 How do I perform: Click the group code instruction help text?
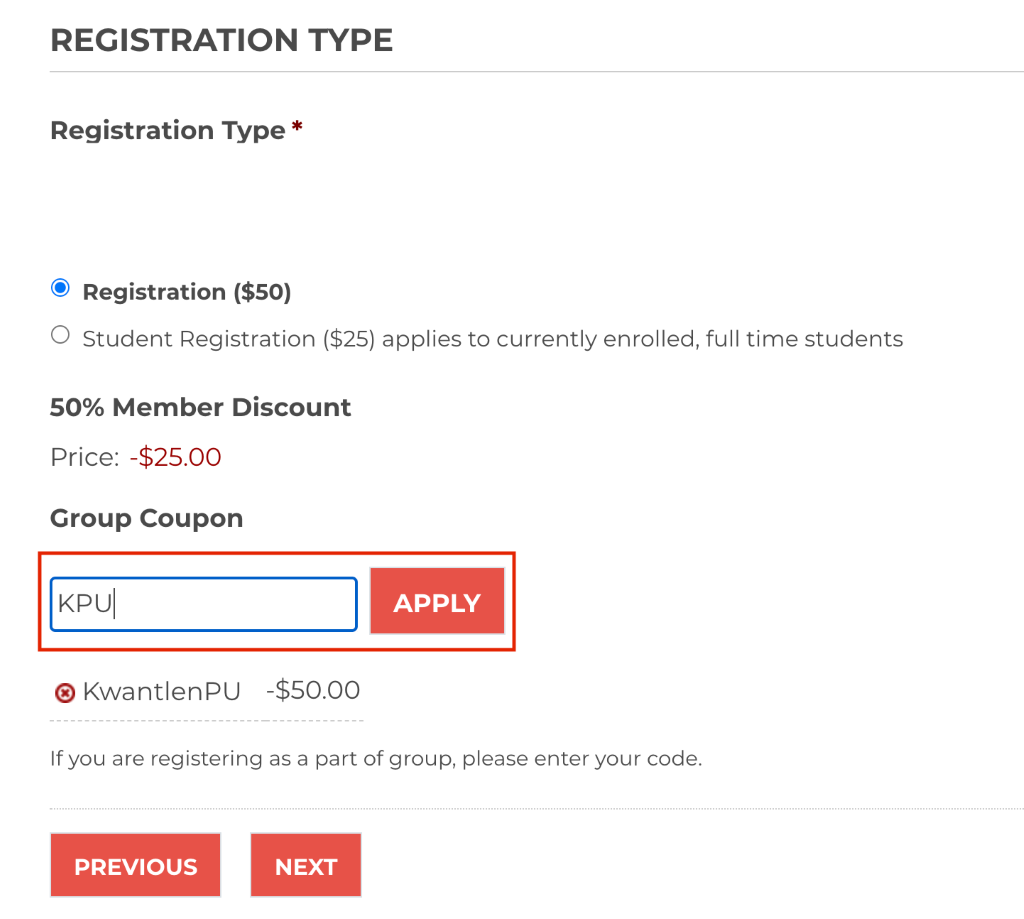tap(376, 758)
